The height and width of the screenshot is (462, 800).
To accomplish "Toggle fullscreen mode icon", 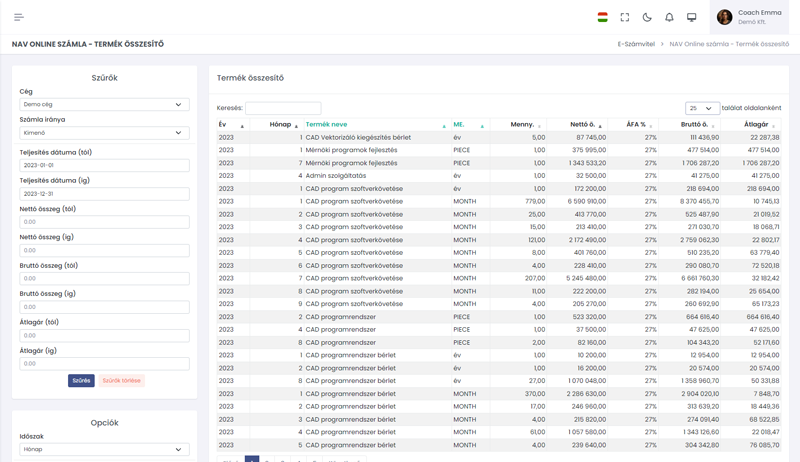I will (625, 17).
